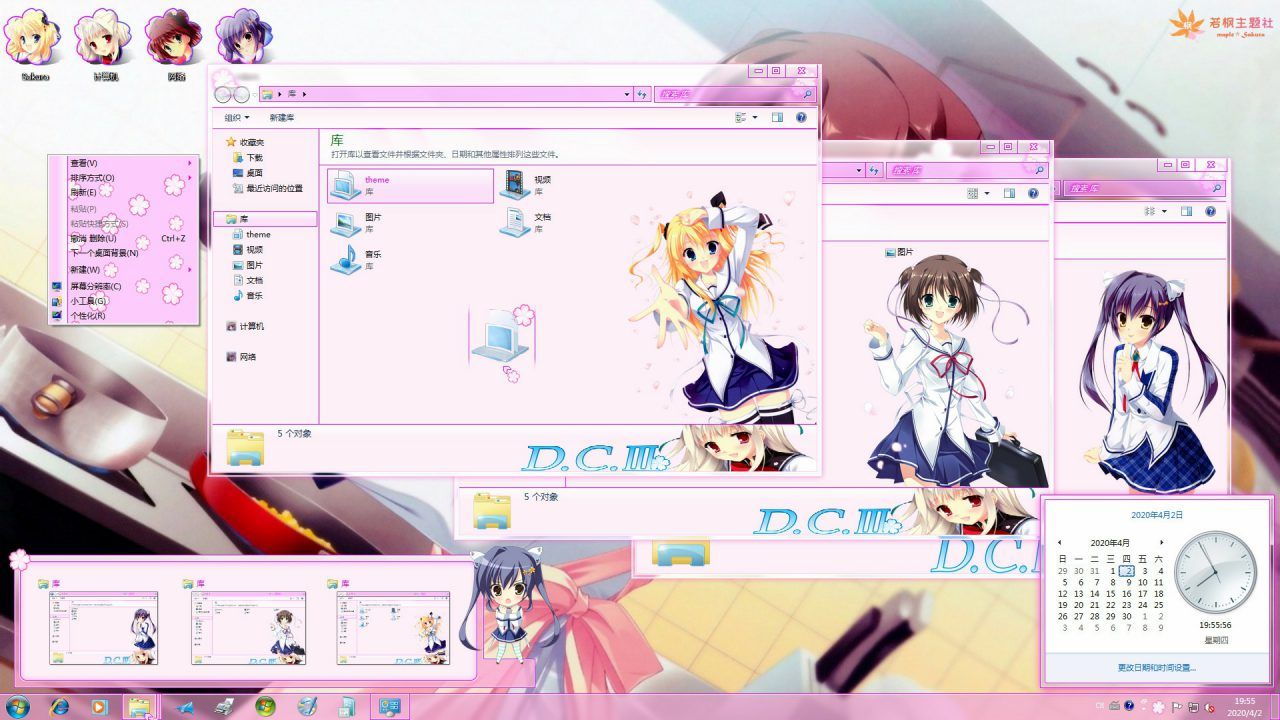
Task: Click the action center flag in system tray
Action: coord(1176,707)
